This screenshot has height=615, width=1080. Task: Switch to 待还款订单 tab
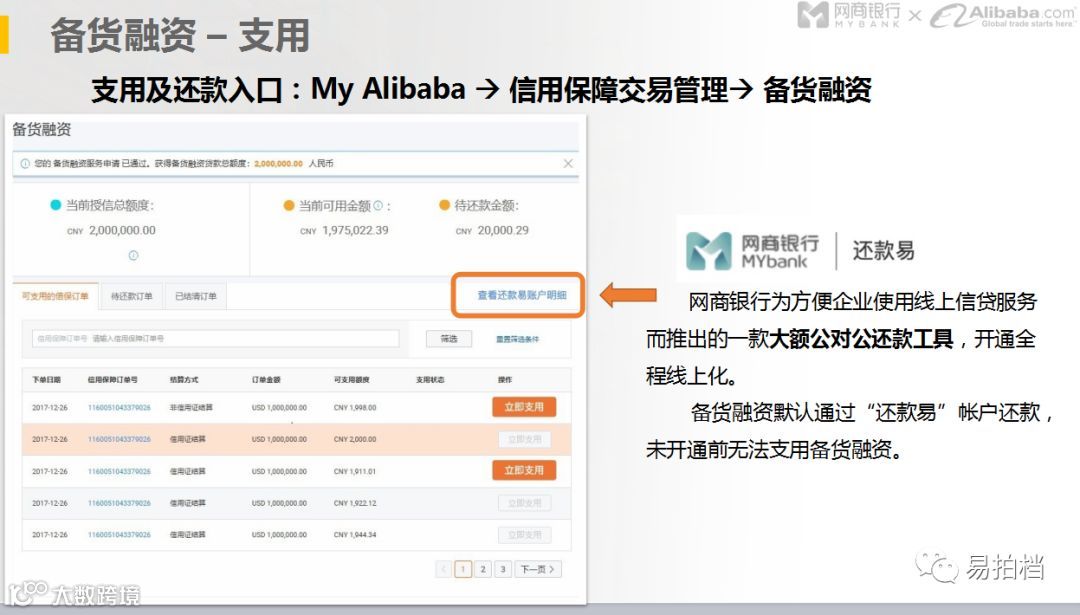coord(132,296)
